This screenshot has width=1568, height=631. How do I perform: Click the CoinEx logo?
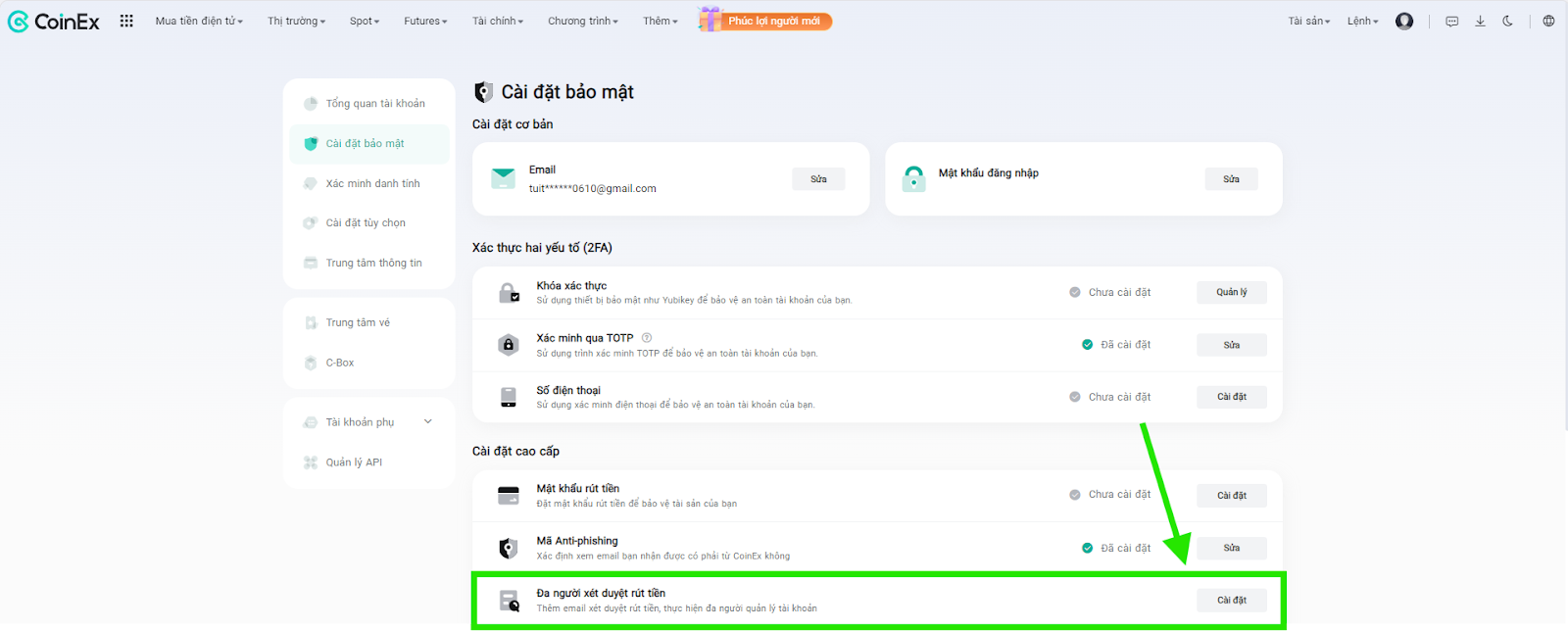pyautogui.click(x=54, y=22)
